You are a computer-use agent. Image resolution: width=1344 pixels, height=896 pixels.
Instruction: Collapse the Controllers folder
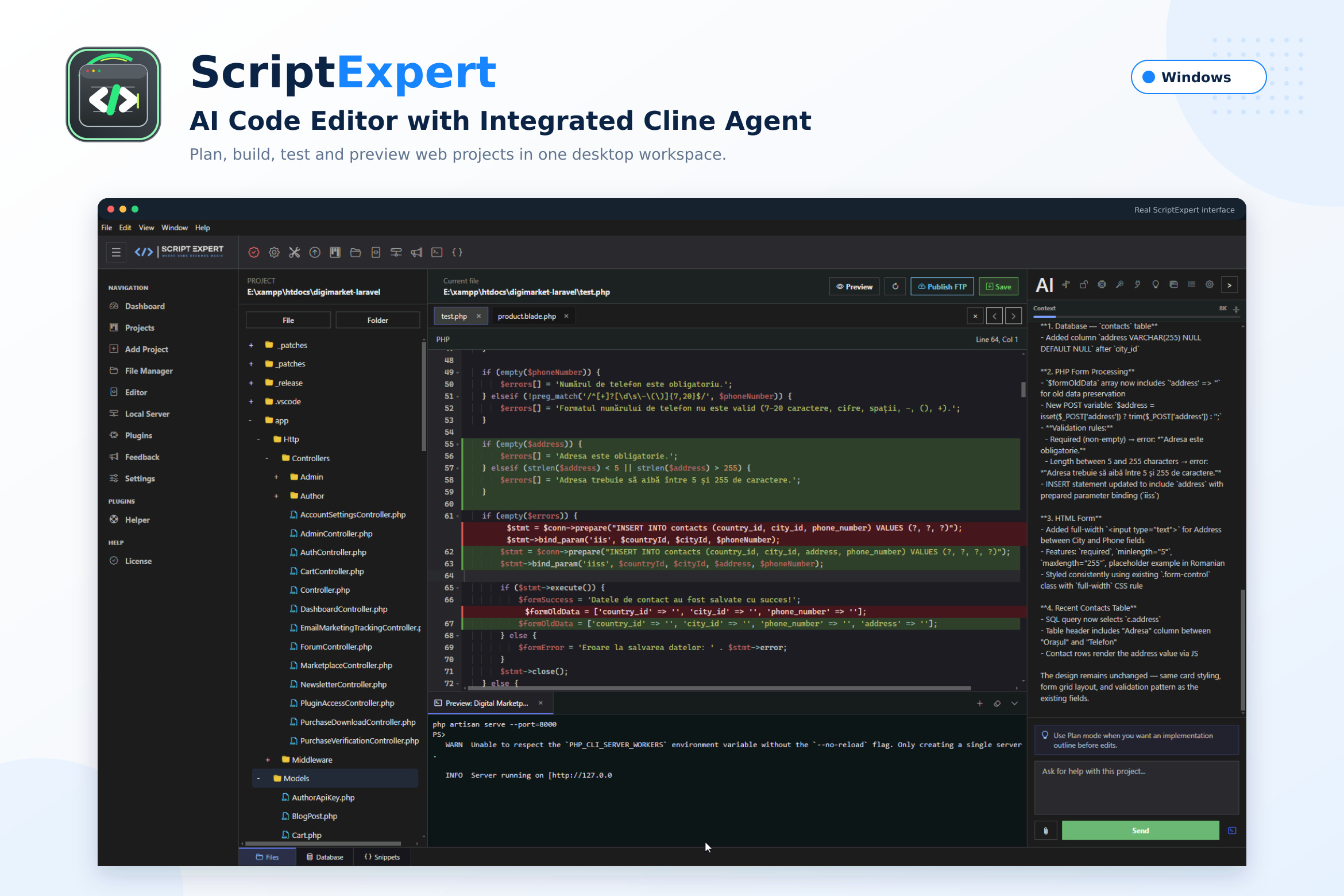coord(267,458)
